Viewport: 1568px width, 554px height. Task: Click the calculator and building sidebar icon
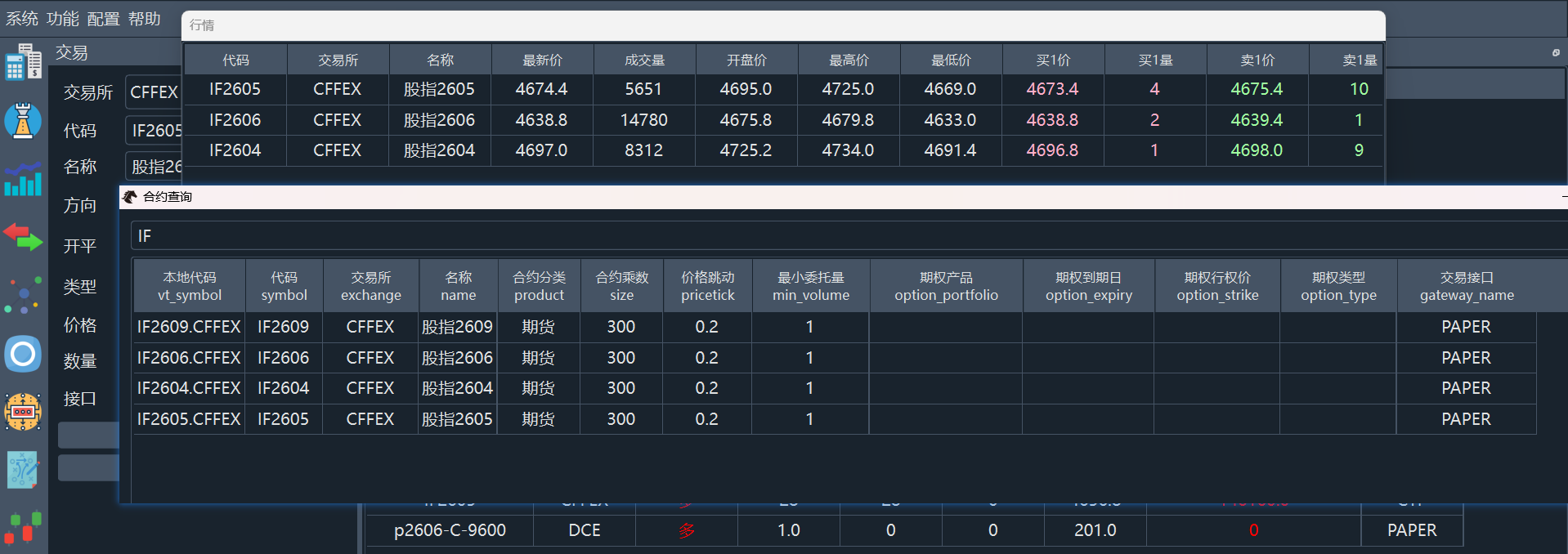23,63
